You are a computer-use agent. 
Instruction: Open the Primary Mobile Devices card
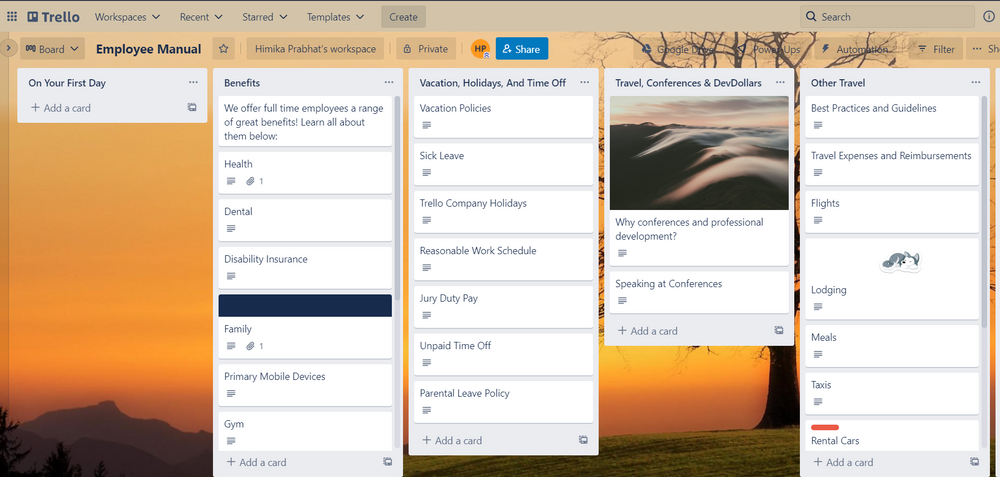(x=305, y=385)
